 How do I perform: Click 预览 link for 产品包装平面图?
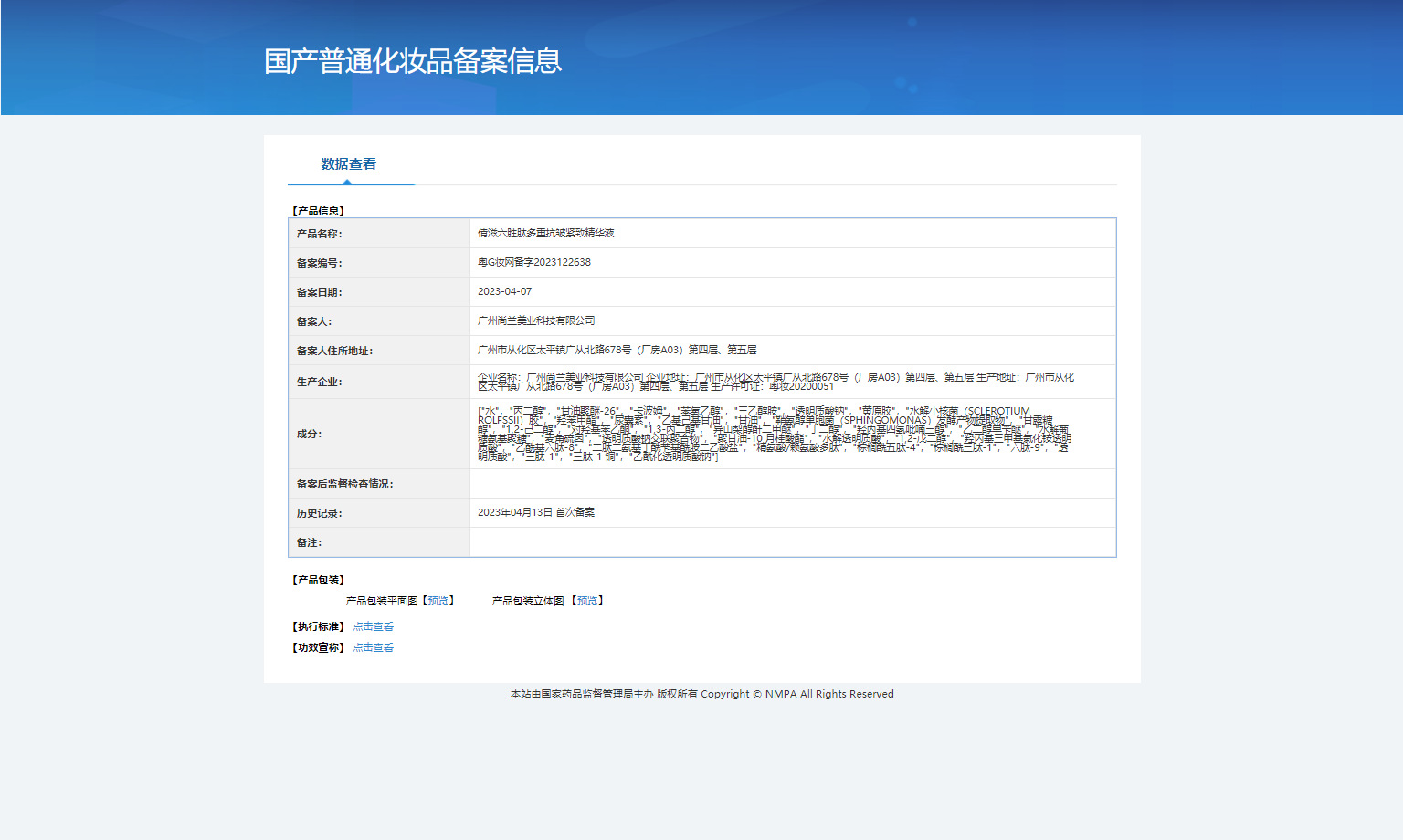[438, 601]
